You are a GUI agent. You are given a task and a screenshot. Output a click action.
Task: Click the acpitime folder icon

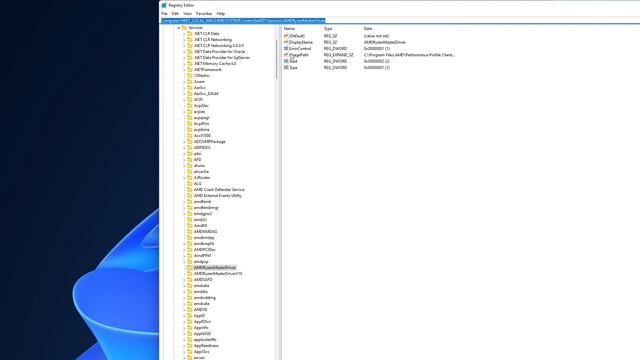[190, 130]
